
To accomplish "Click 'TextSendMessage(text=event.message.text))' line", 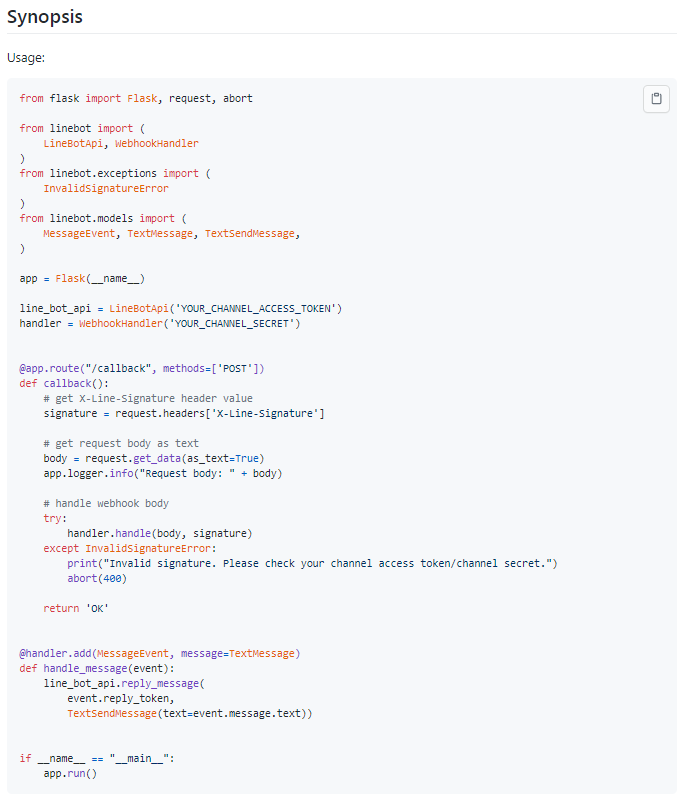I will [x=190, y=713].
